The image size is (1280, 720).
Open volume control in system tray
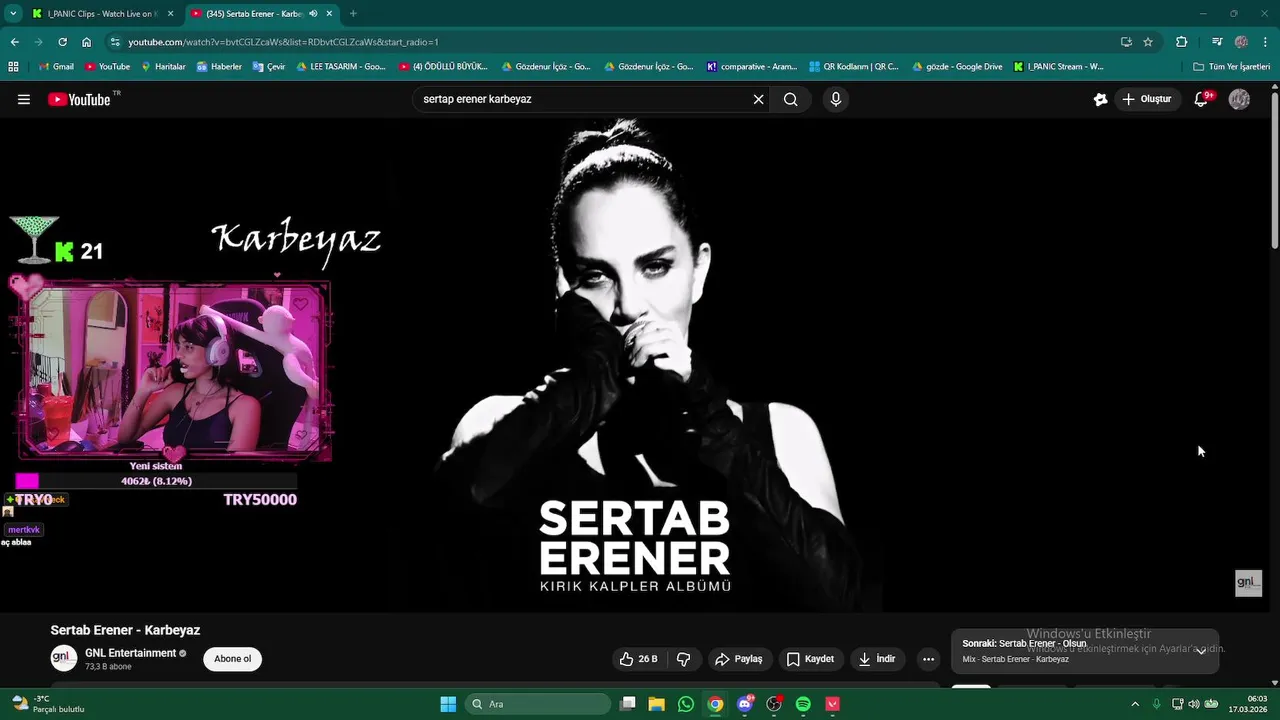point(1193,704)
